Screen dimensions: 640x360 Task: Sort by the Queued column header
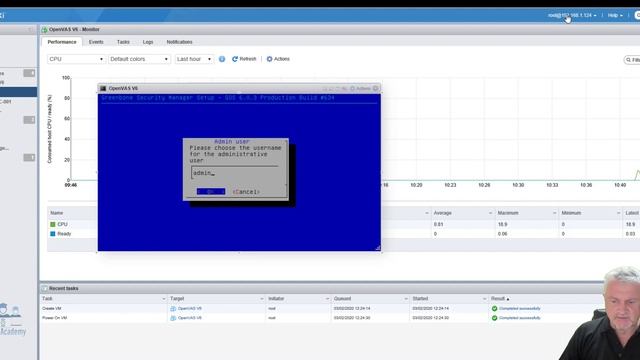pos(342,299)
